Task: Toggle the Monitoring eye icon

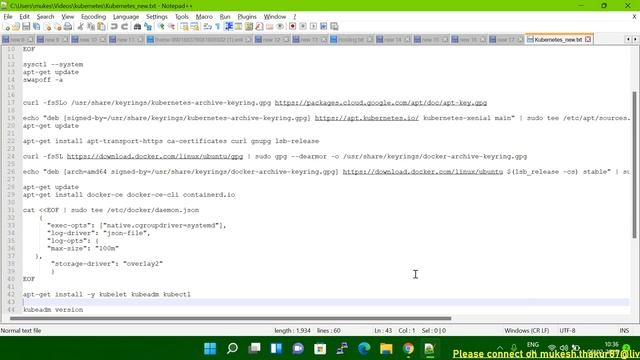Action: point(280,27)
